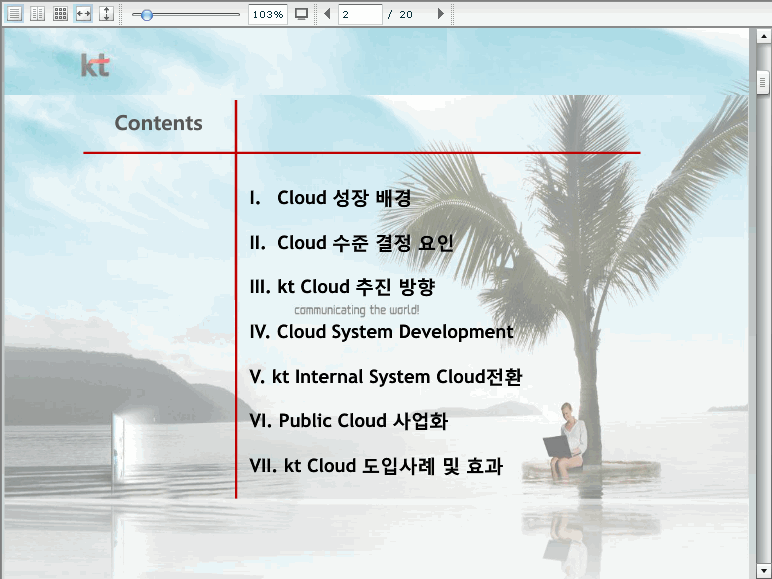Switch to single page continuous view
This screenshot has width=772, height=579.
(14, 14)
